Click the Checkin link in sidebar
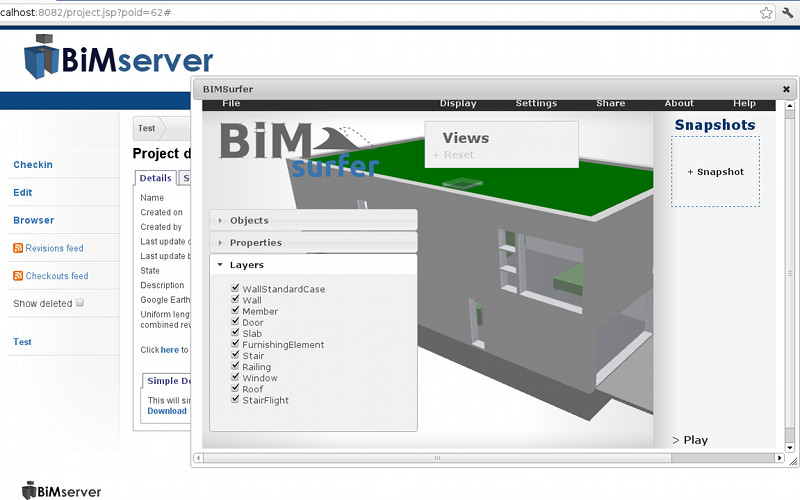 pyautogui.click(x=33, y=165)
